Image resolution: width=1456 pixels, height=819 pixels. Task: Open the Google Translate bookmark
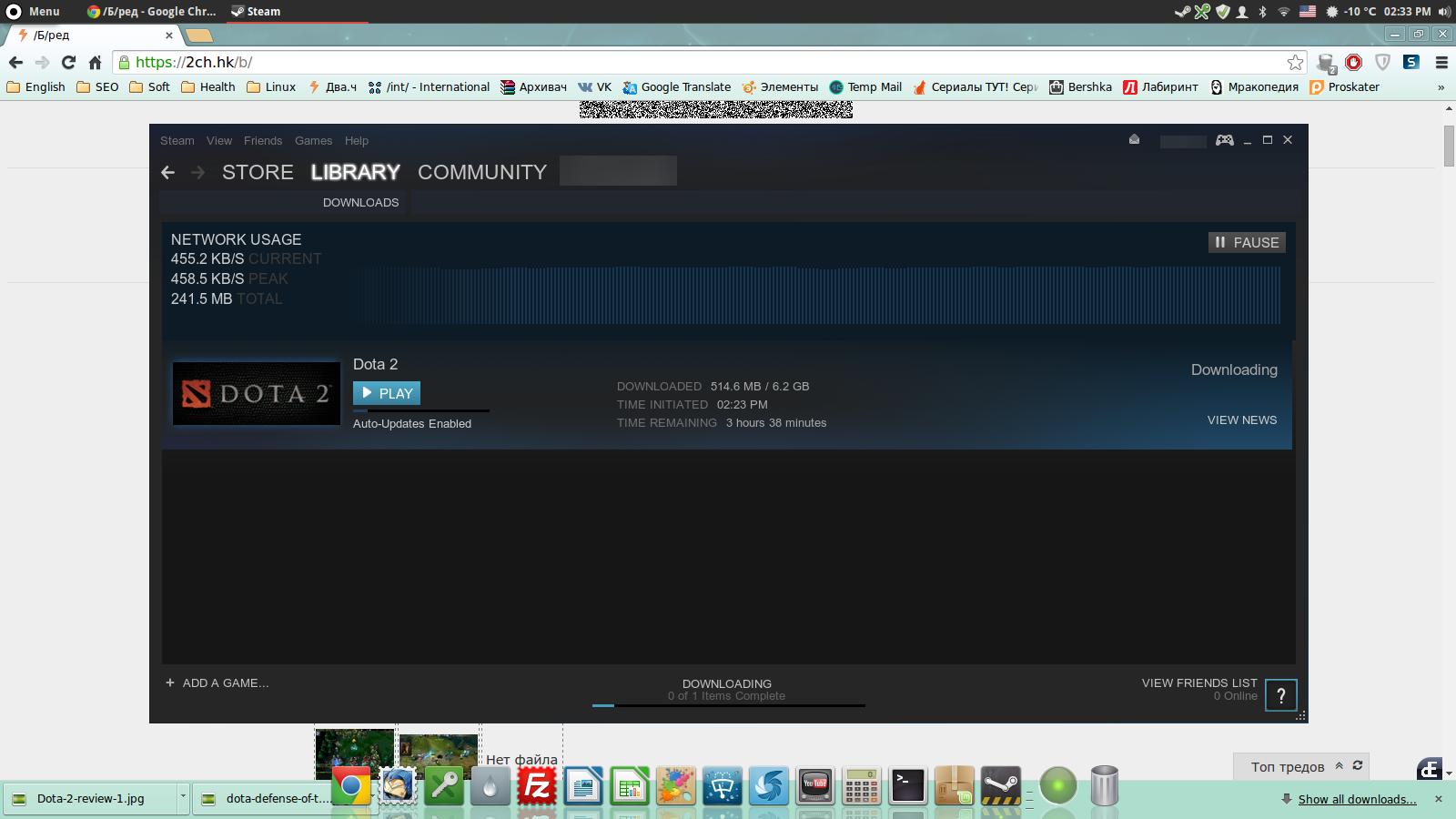coord(677,87)
